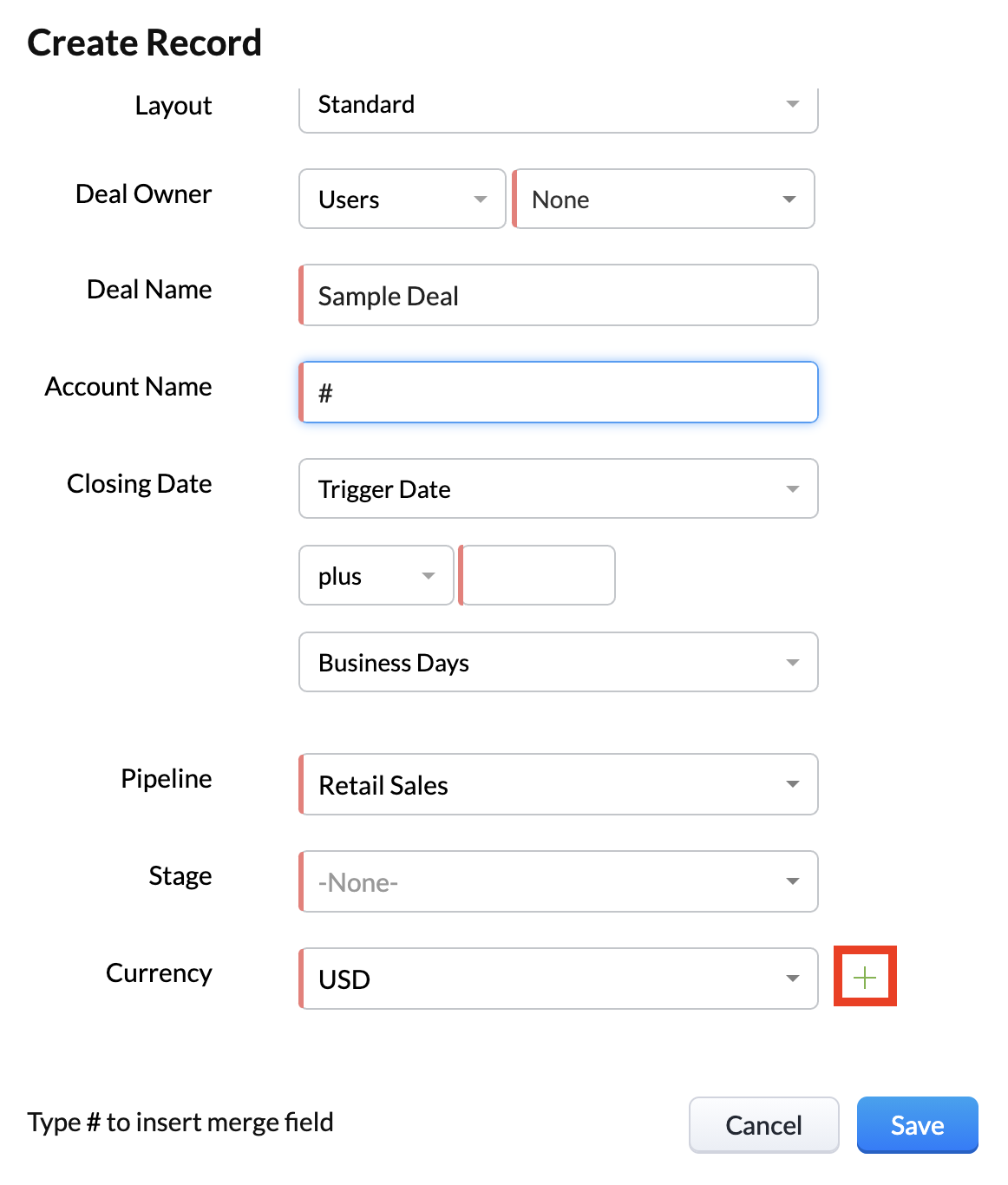Click the arrow on the Stage dropdown
This screenshot has width=1008, height=1185.
coord(792,881)
